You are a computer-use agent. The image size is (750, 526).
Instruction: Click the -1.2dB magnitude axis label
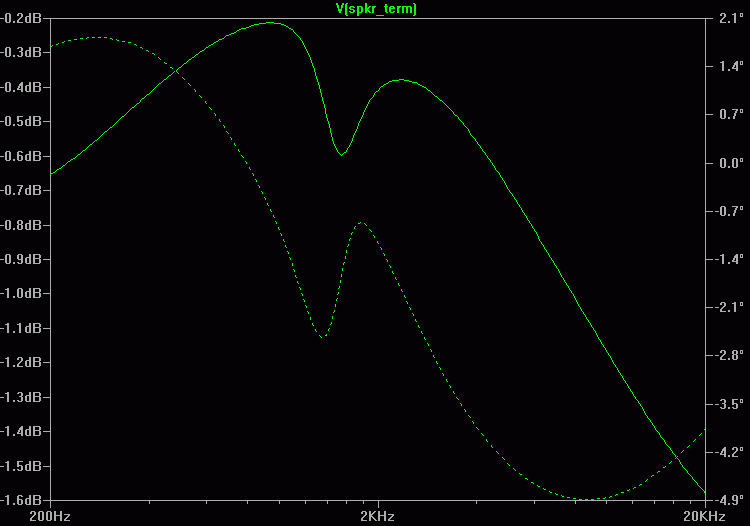pyautogui.click(x=21, y=362)
